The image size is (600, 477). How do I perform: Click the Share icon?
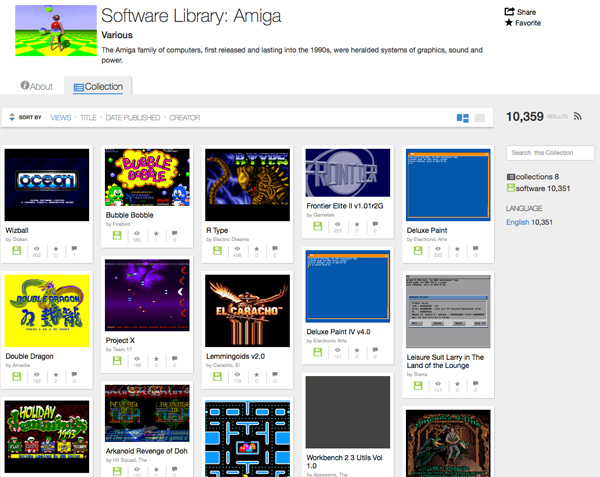(509, 11)
